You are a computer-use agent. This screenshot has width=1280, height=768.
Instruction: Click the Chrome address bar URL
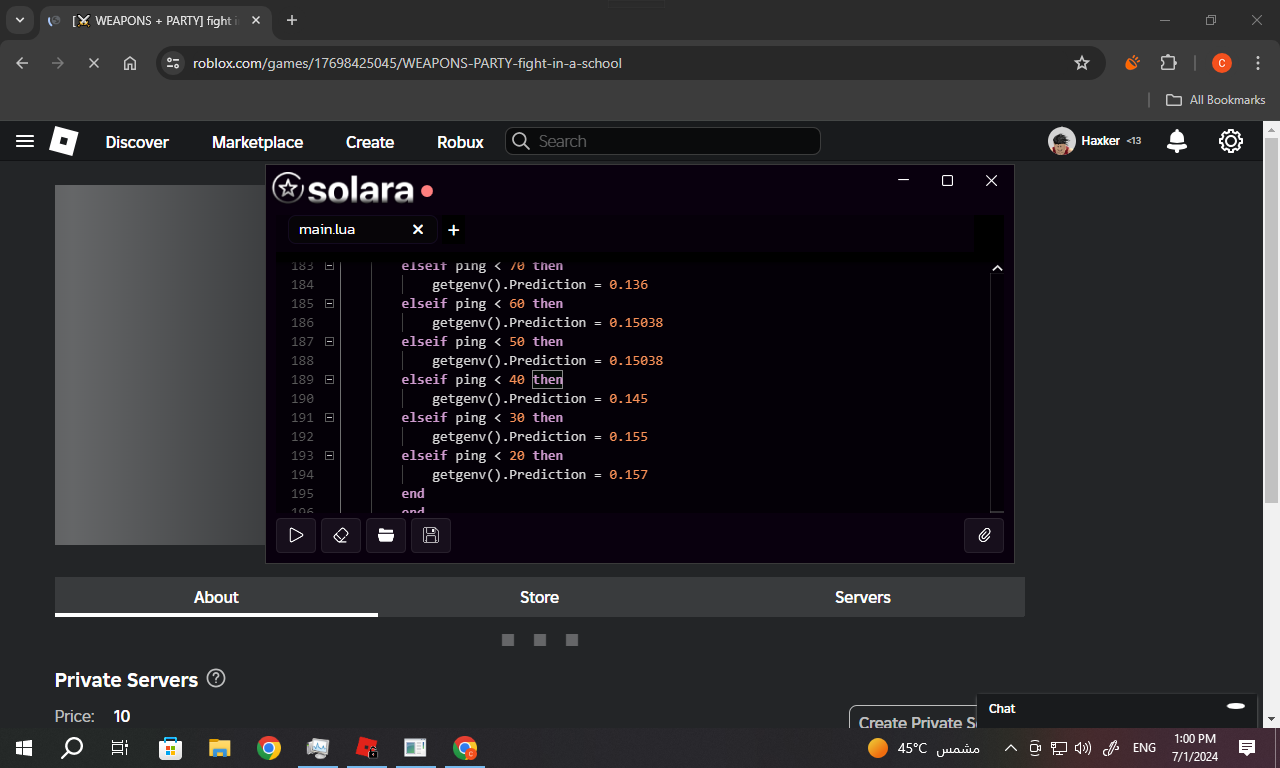pos(407,63)
